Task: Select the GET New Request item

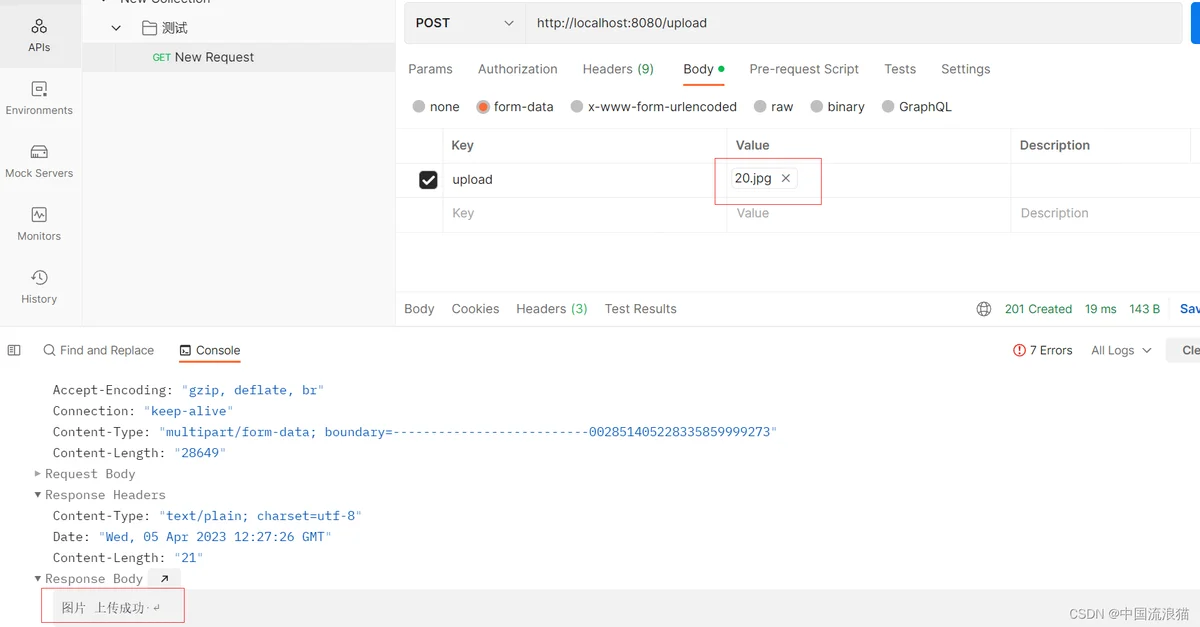Action: point(238,57)
